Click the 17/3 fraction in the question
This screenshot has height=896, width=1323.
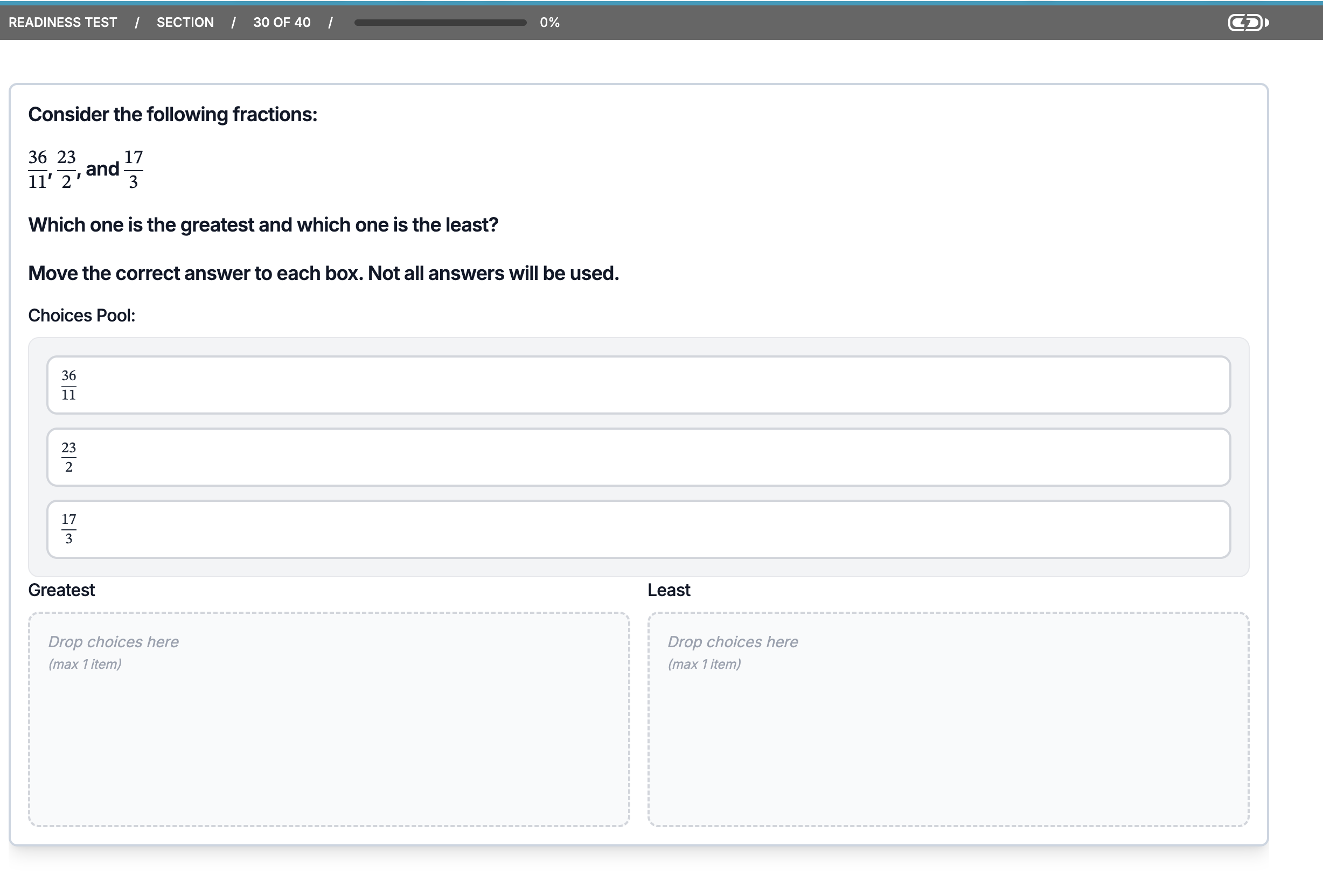pos(133,169)
